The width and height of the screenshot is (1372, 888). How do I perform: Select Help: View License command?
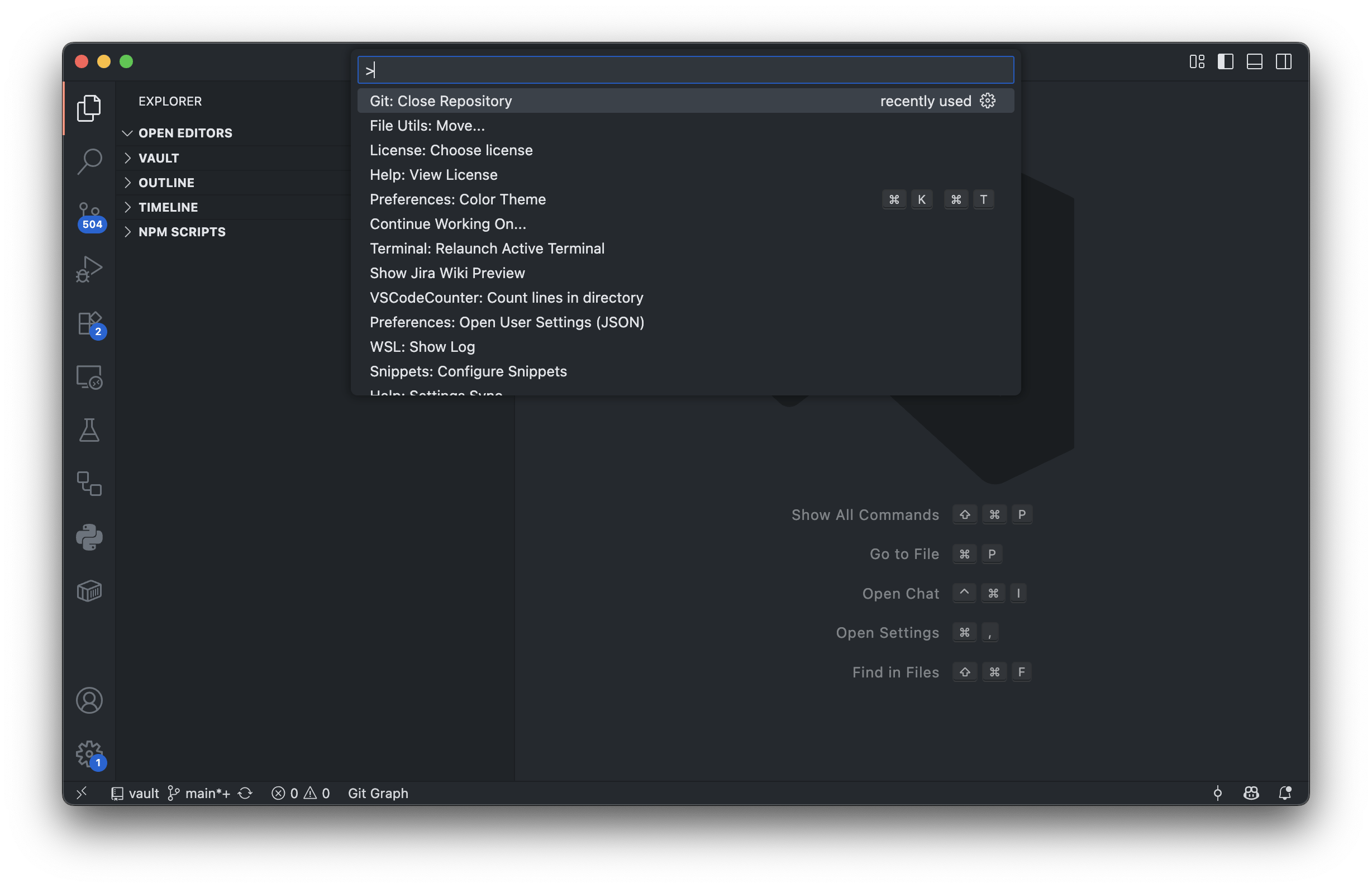pos(685,175)
